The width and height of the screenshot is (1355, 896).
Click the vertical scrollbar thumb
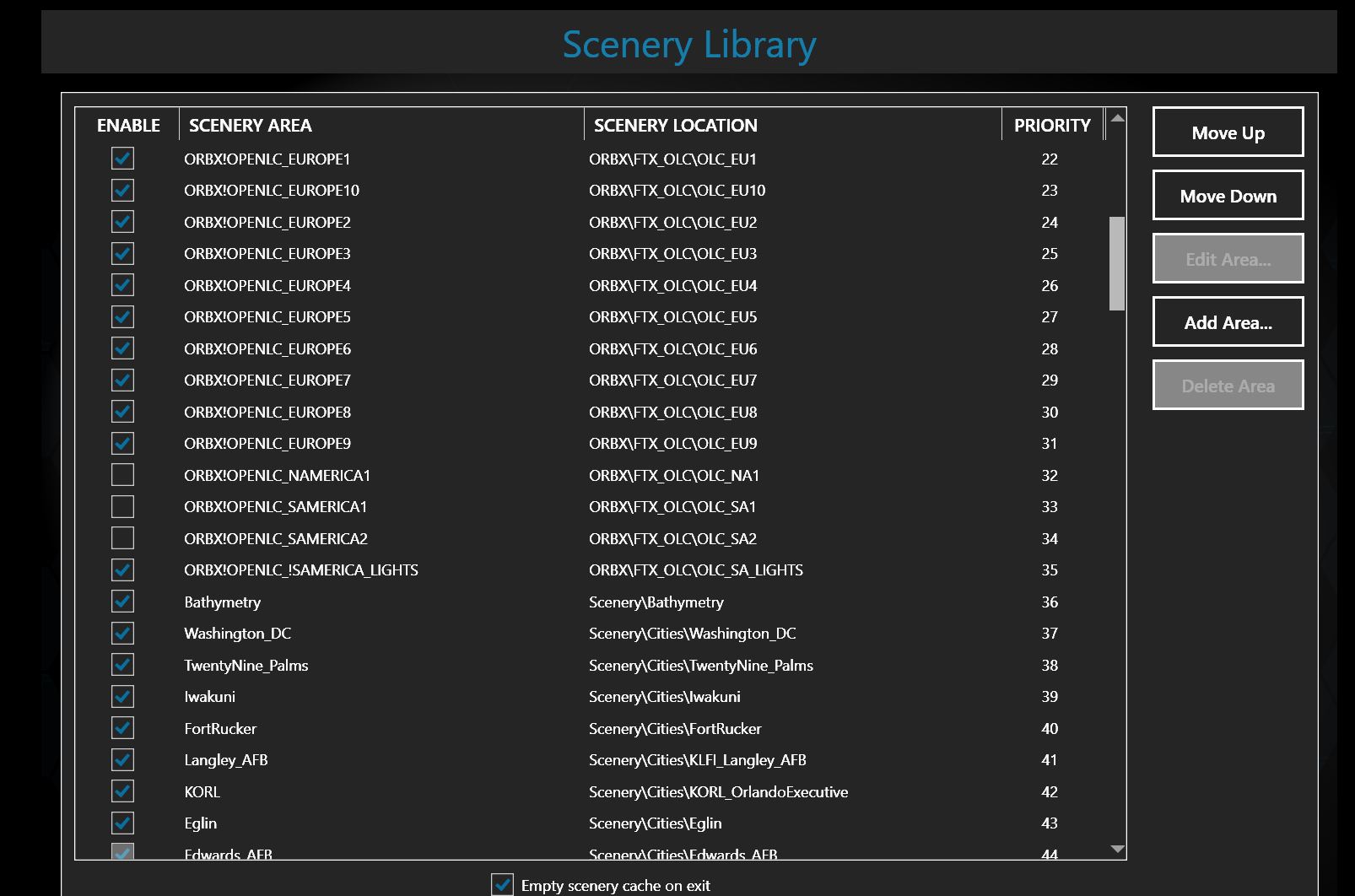1117,263
